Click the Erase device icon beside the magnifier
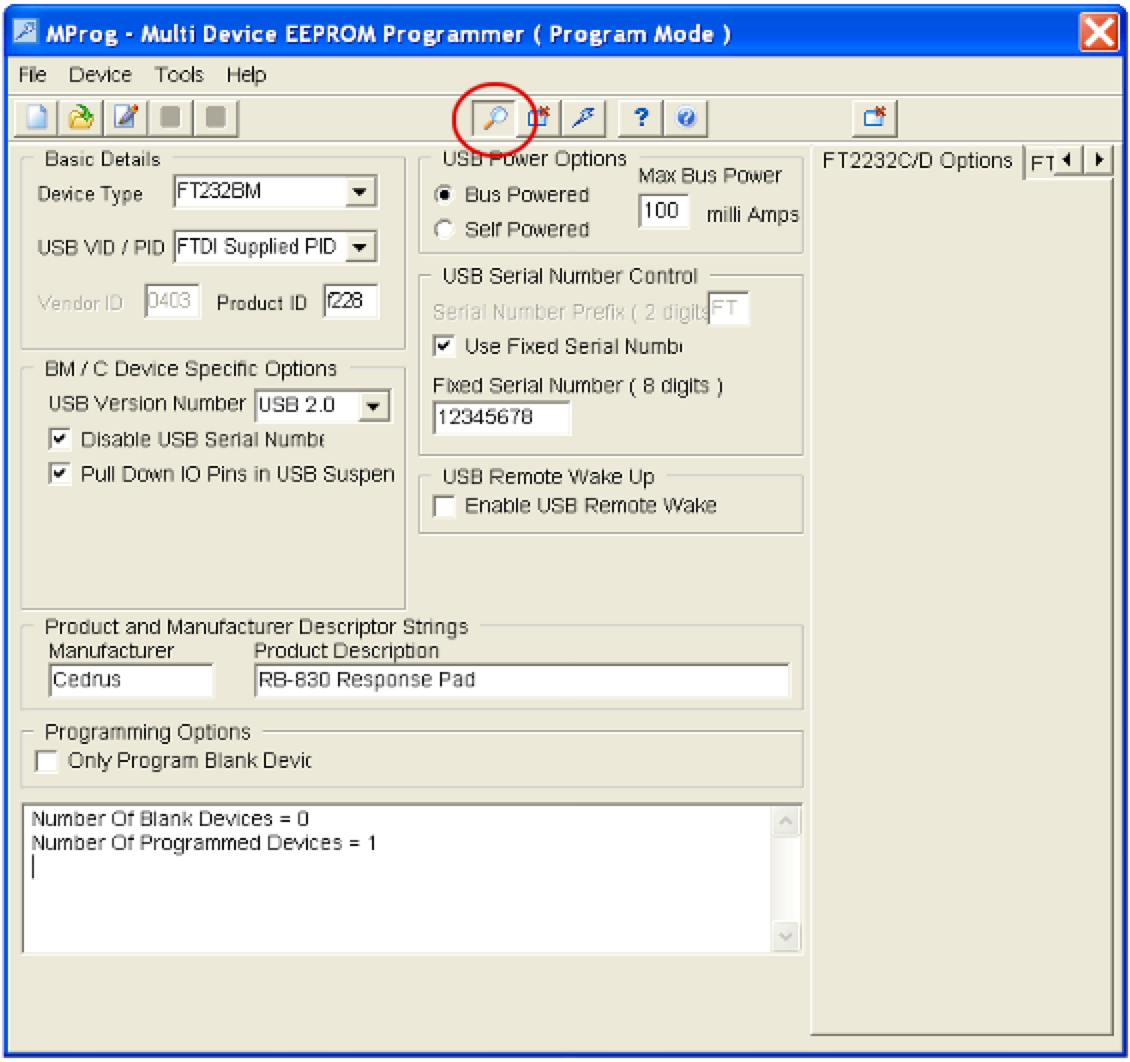This screenshot has height=1062, width=1130. (x=539, y=118)
